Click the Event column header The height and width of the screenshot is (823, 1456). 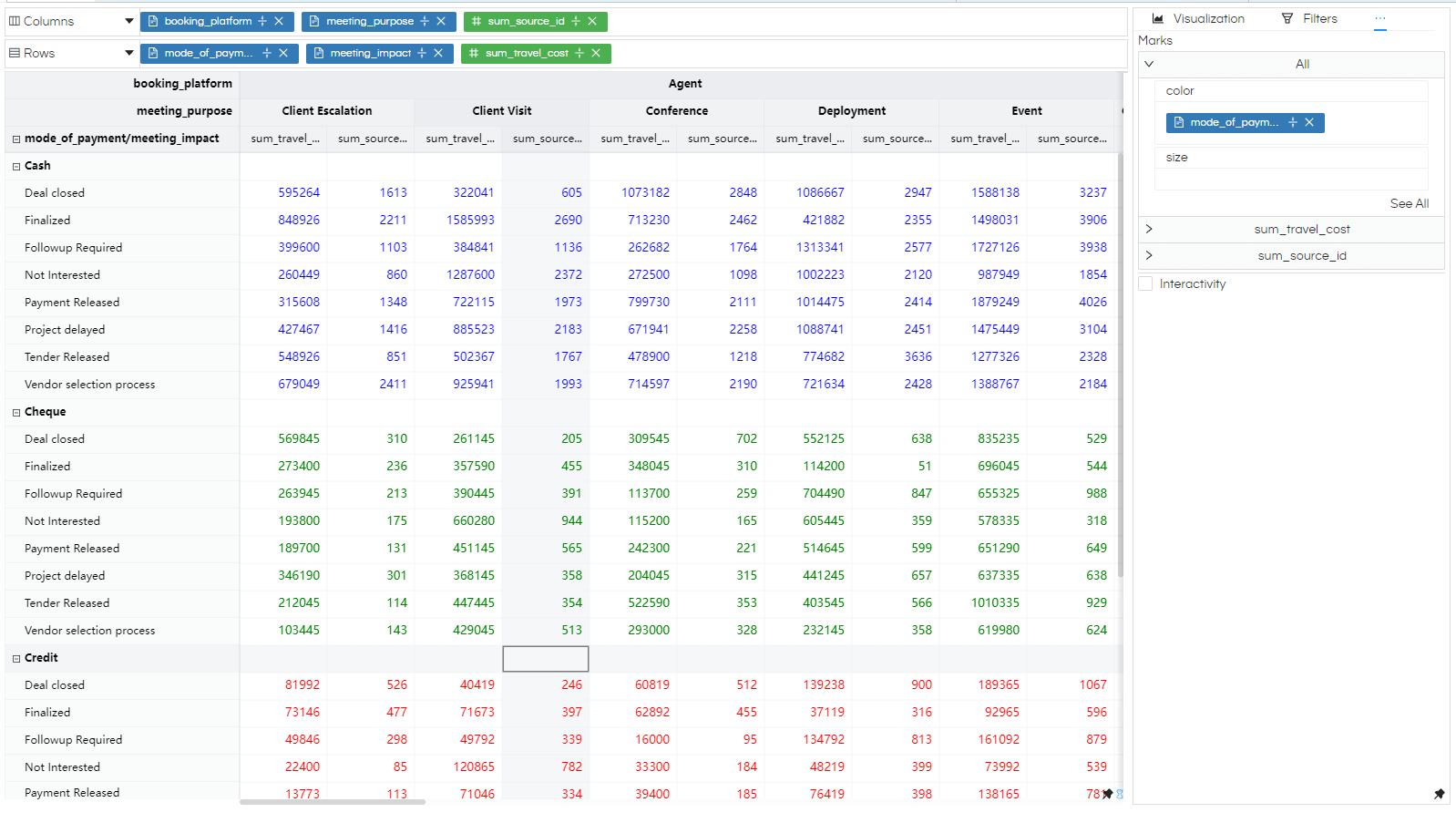pos(1027,111)
